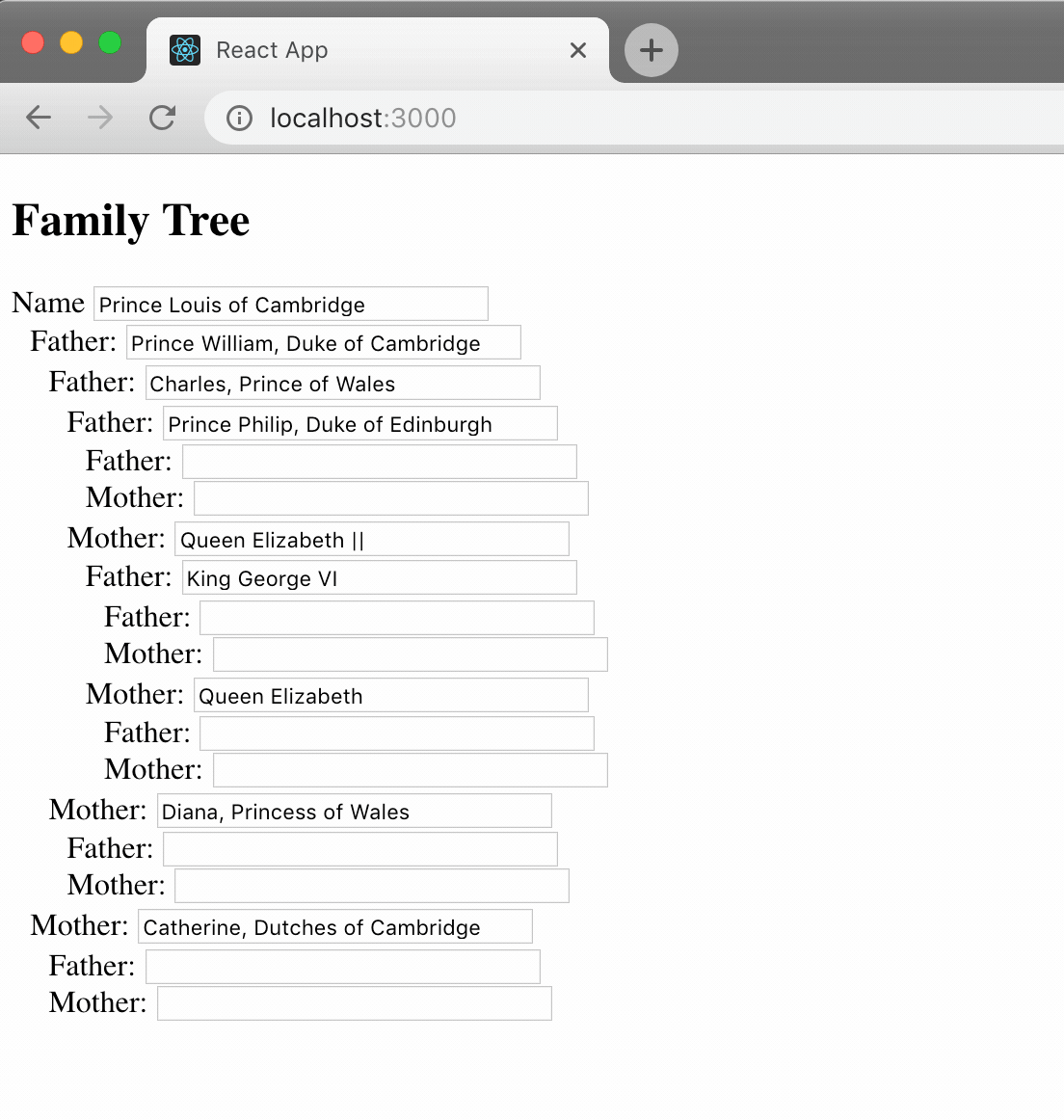Select the Queen Elizabeth || input

pos(370,539)
